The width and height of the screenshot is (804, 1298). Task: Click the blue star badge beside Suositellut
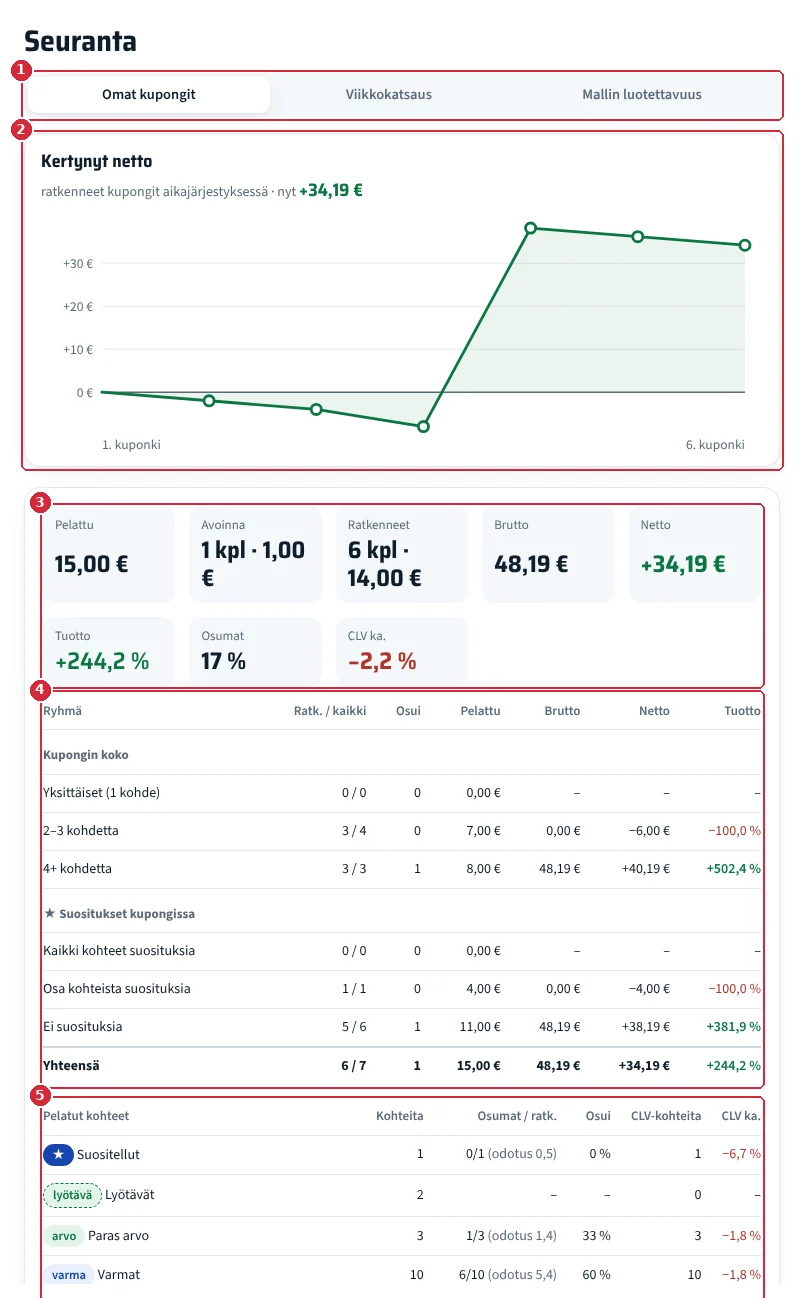click(x=58, y=1154)
